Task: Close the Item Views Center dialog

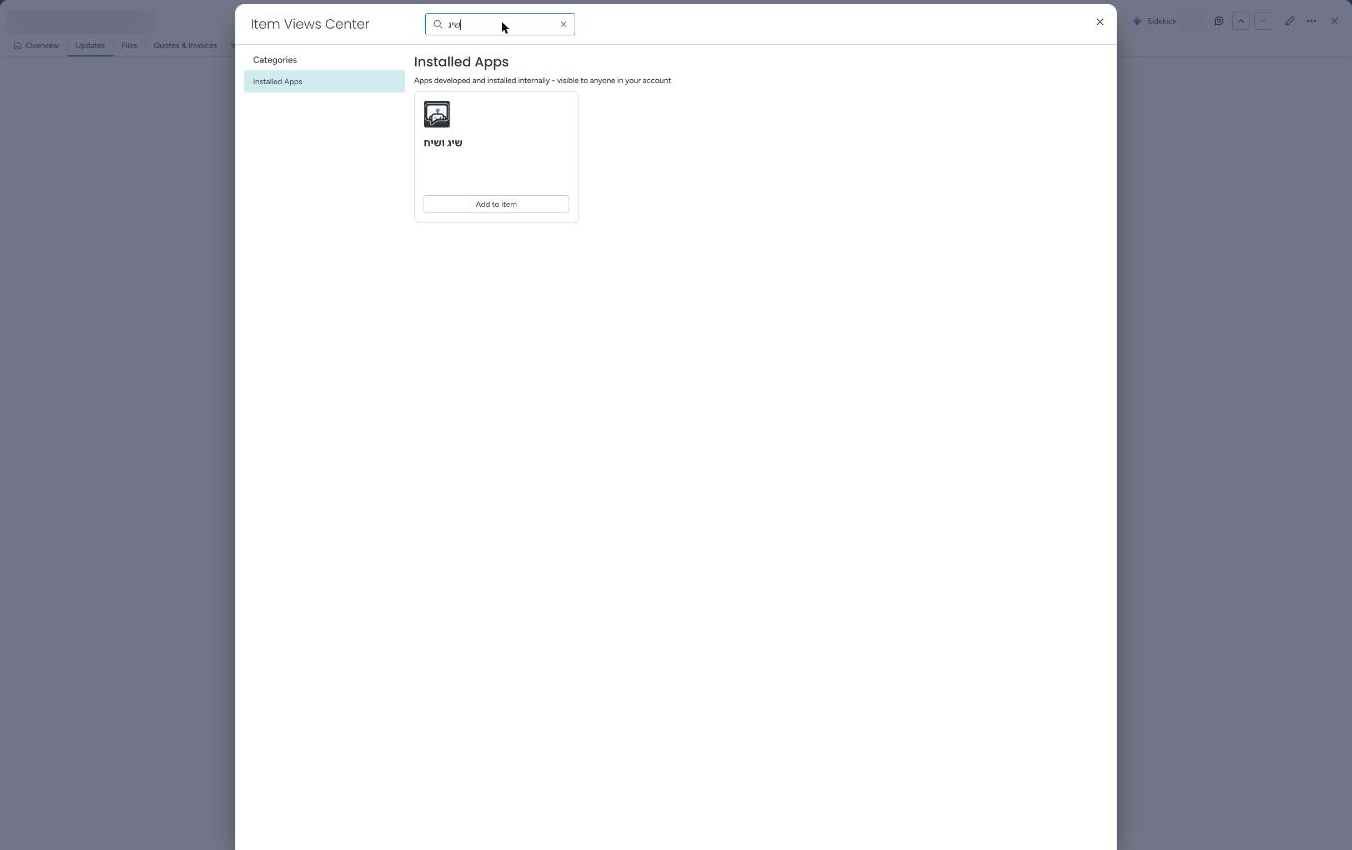Action: 1100,22
